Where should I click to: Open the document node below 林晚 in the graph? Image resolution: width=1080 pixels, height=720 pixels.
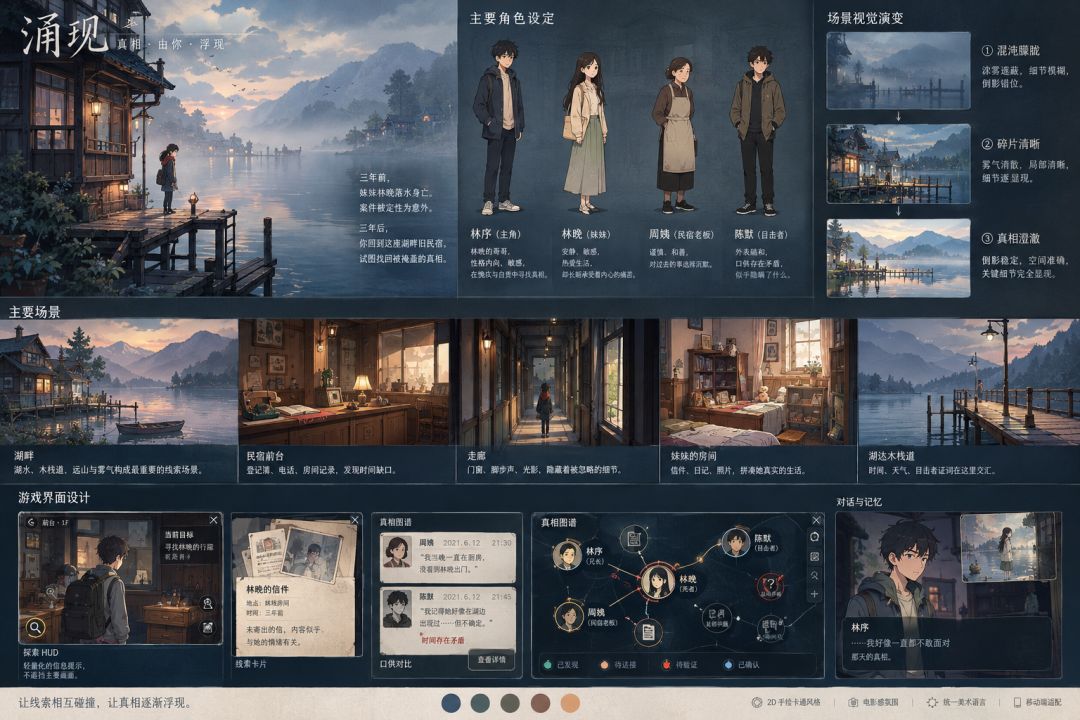[647, 632]
